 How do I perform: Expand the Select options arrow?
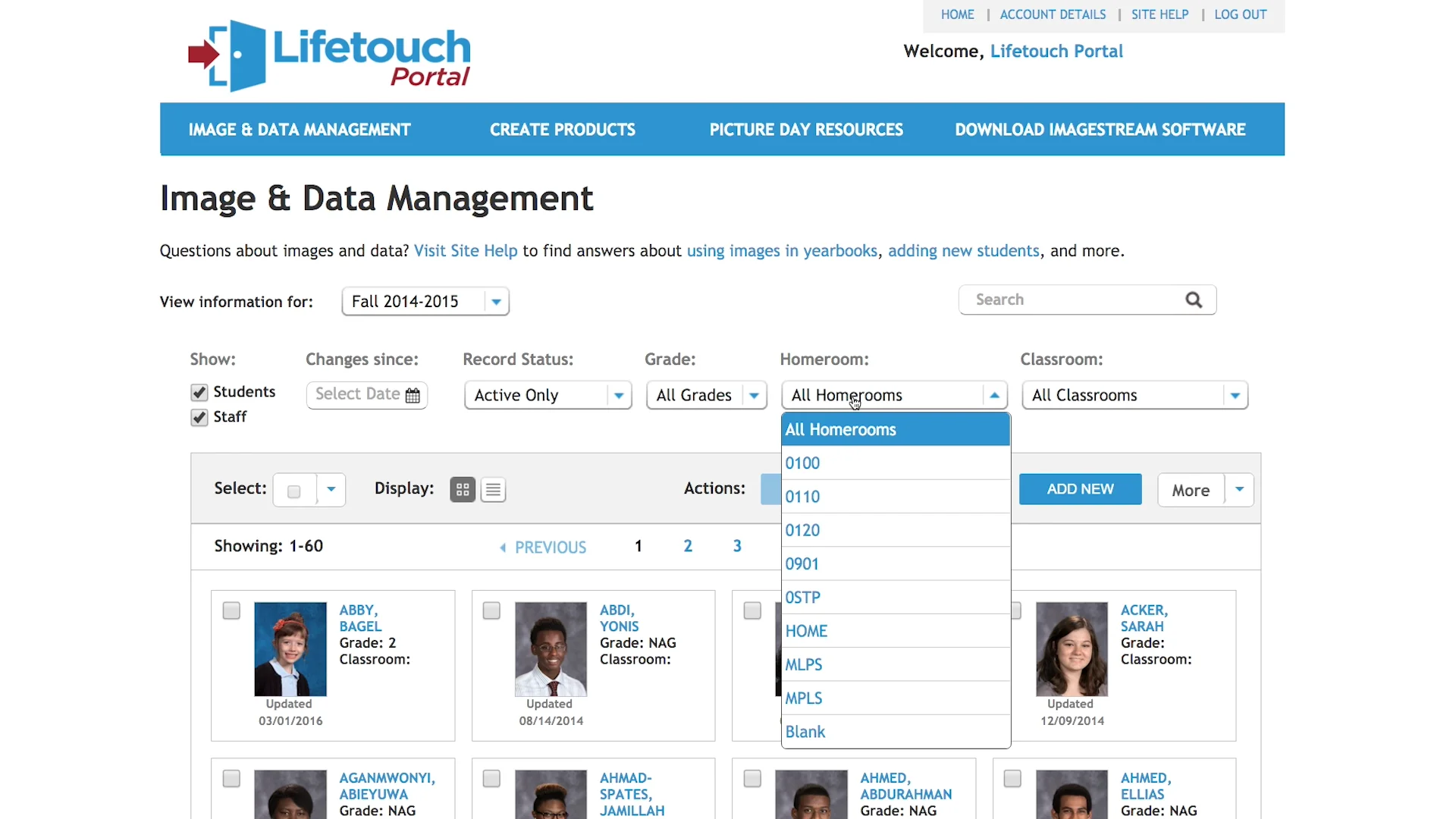331,490
